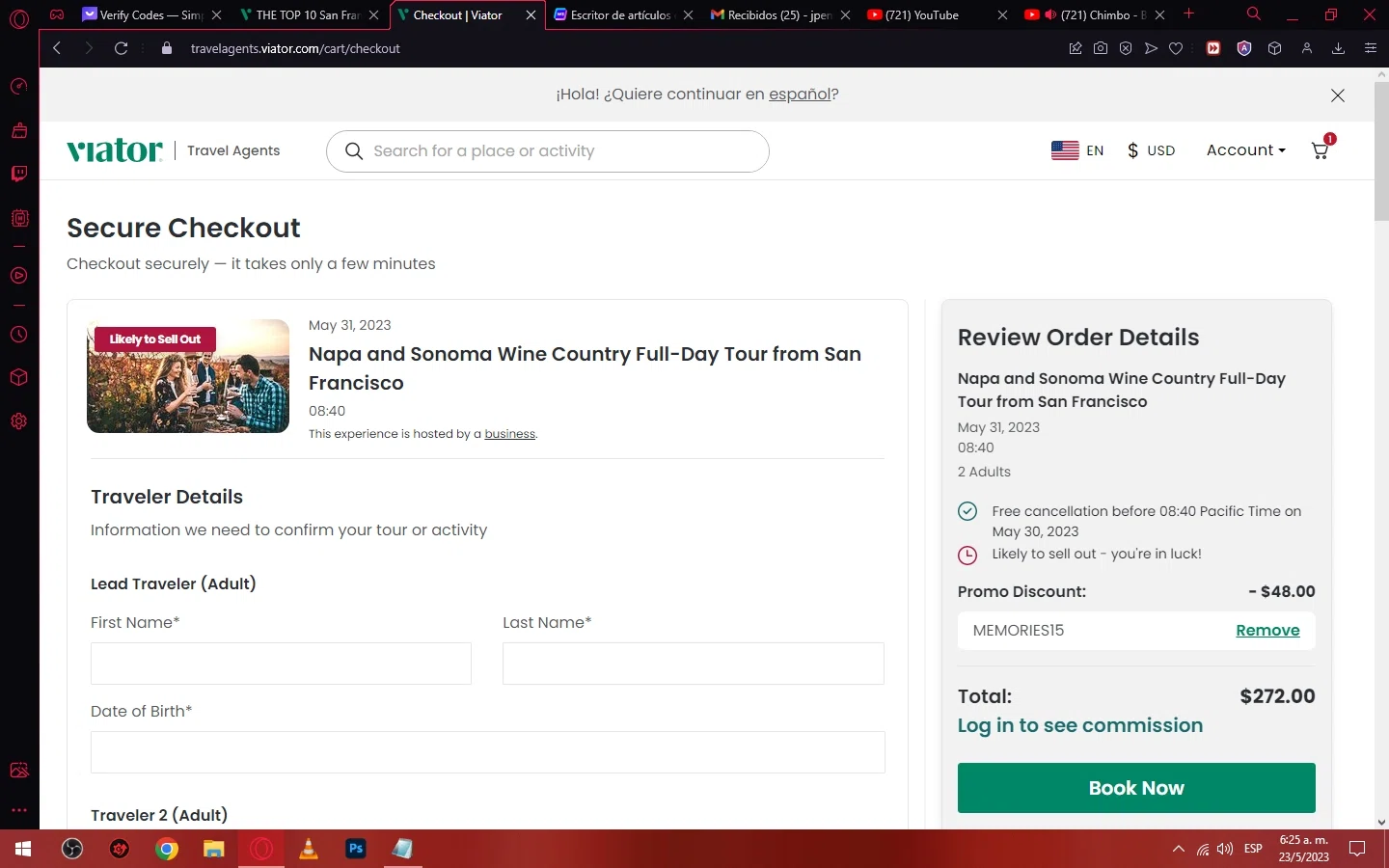Open Twitch panel in sidebar
The height and width of the screenshot is (868, 1389).
[x=18, y=174]
